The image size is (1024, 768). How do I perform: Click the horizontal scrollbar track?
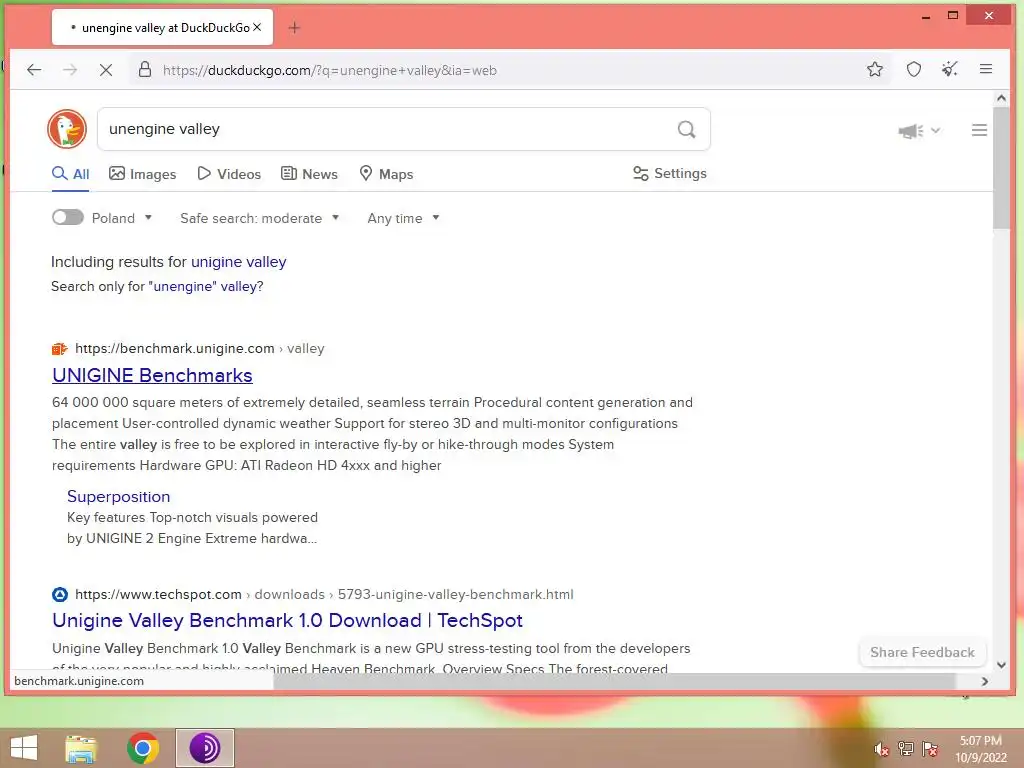coord(614,681)
